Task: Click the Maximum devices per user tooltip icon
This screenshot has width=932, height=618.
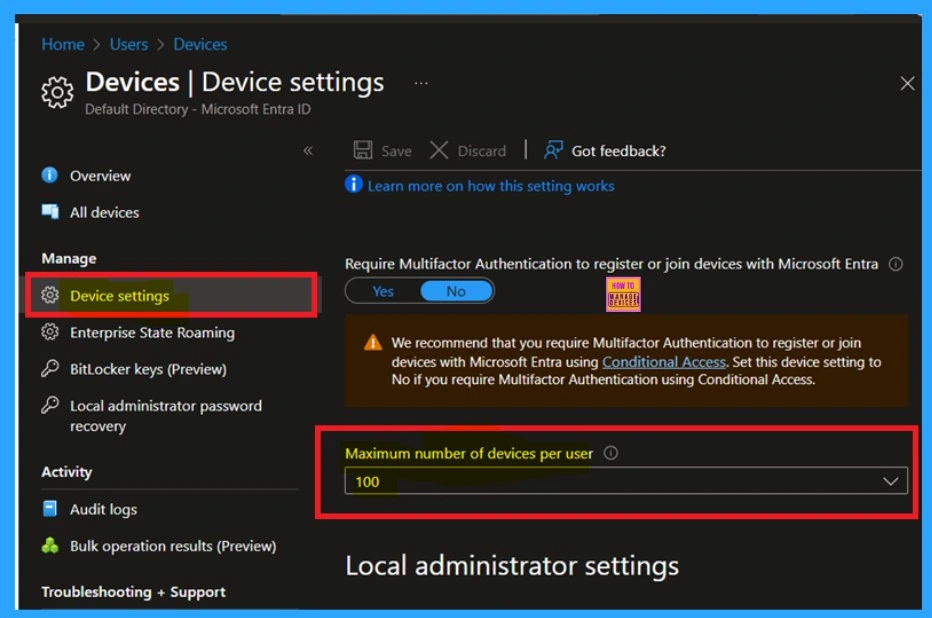Action: click(x=610, y=453)
